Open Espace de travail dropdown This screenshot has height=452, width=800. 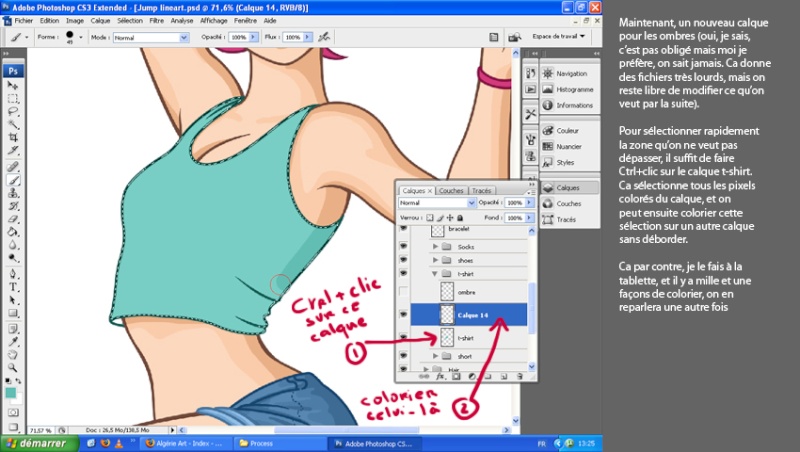pyautogui.click(x=559, y=37)
